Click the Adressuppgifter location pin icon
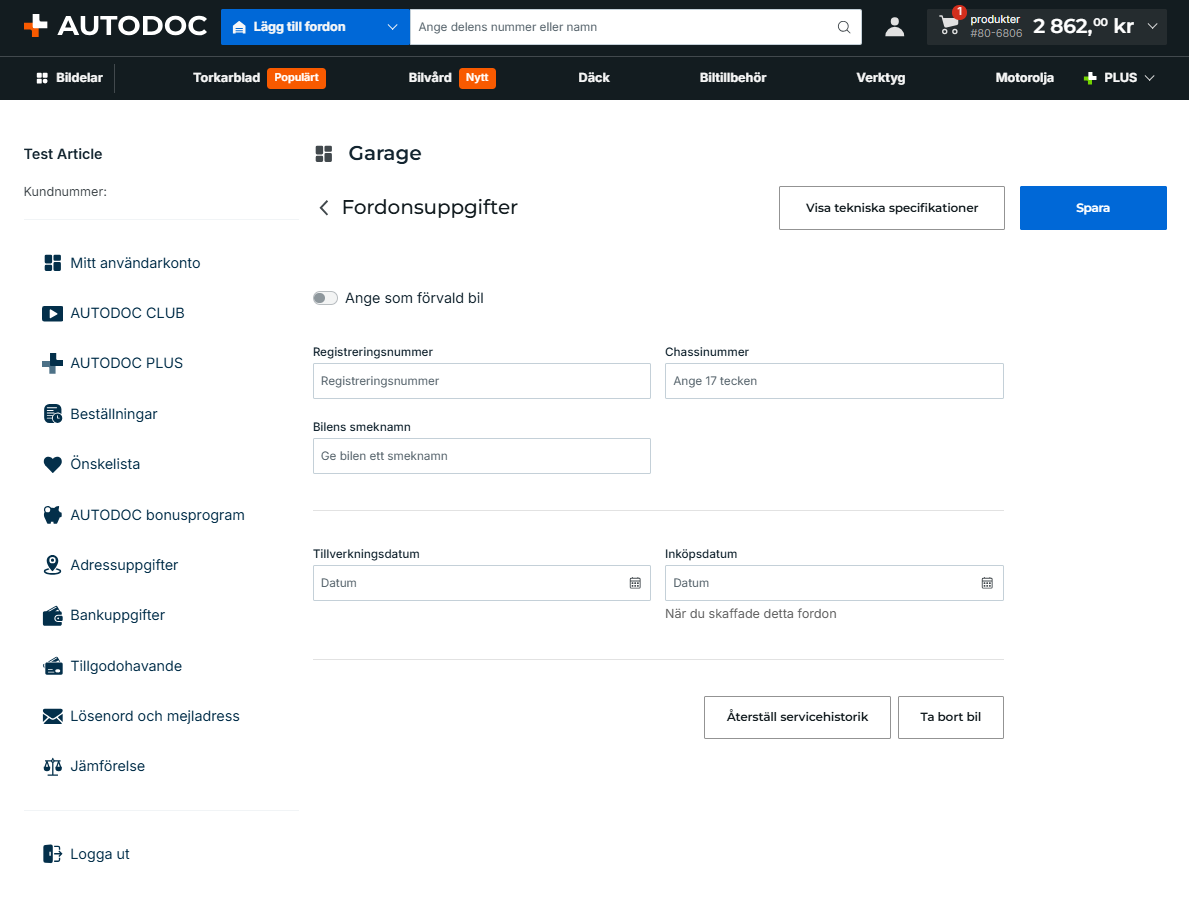1189x903 pixels. click(52, 565)
